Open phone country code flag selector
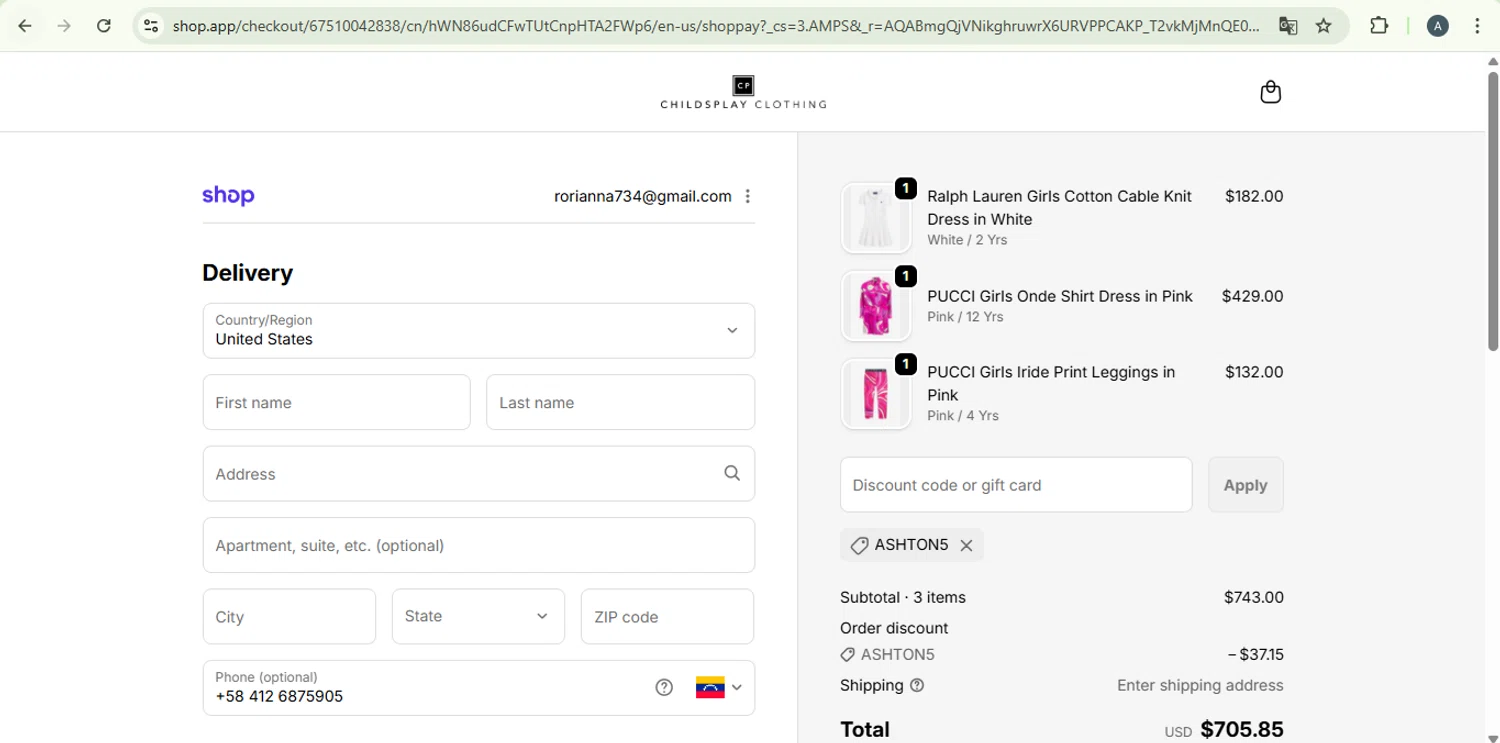 719,687
